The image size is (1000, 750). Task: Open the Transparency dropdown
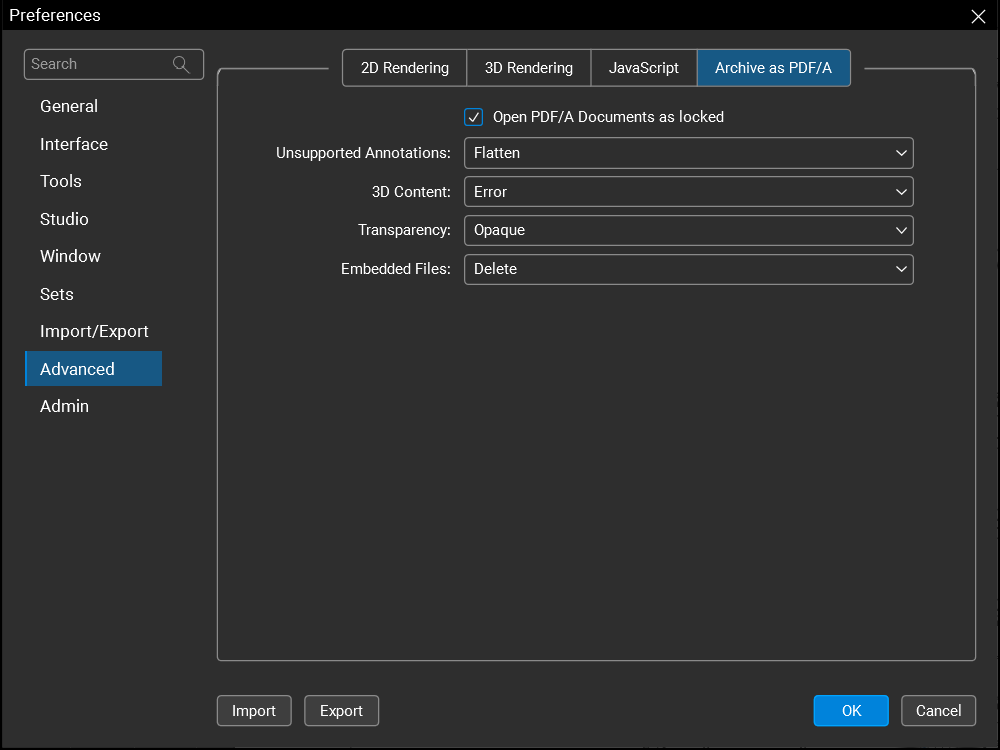point(688,230)
